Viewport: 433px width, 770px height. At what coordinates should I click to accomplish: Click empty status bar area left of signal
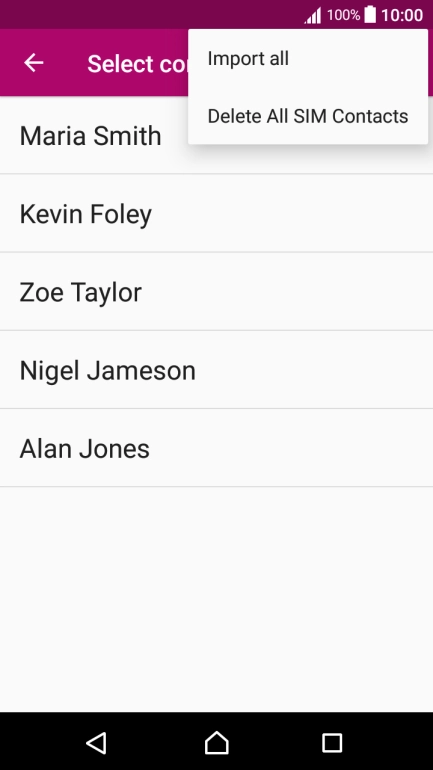click(147, 14)
